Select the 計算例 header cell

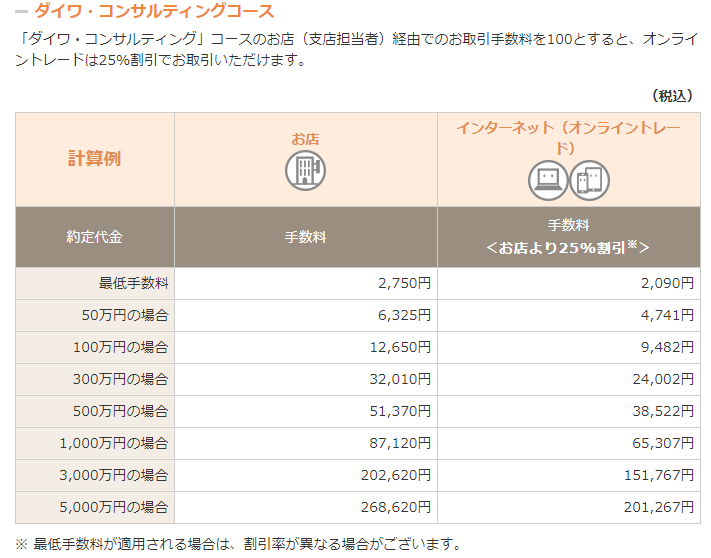[x=95, y=159]
